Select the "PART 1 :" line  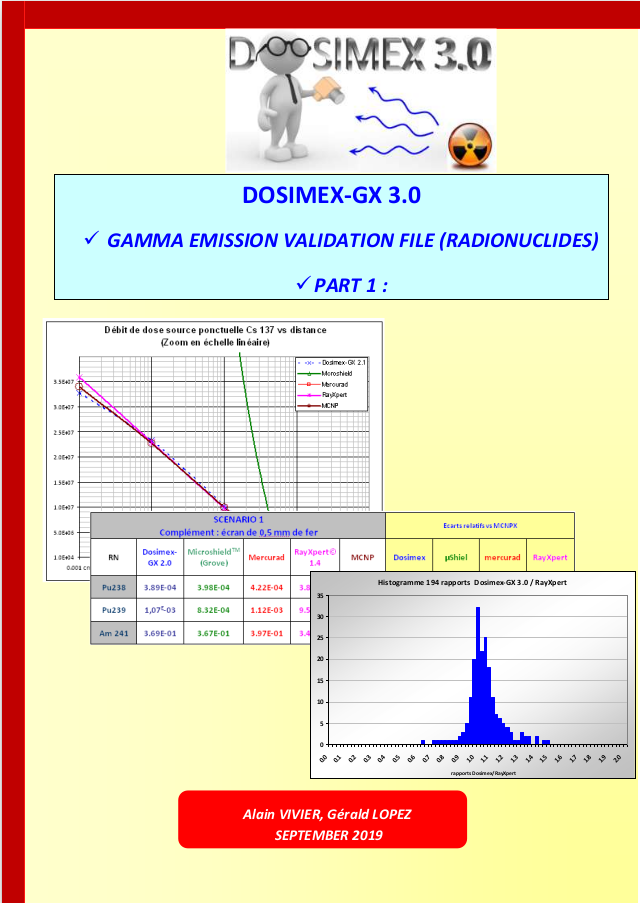pos(351,285)
